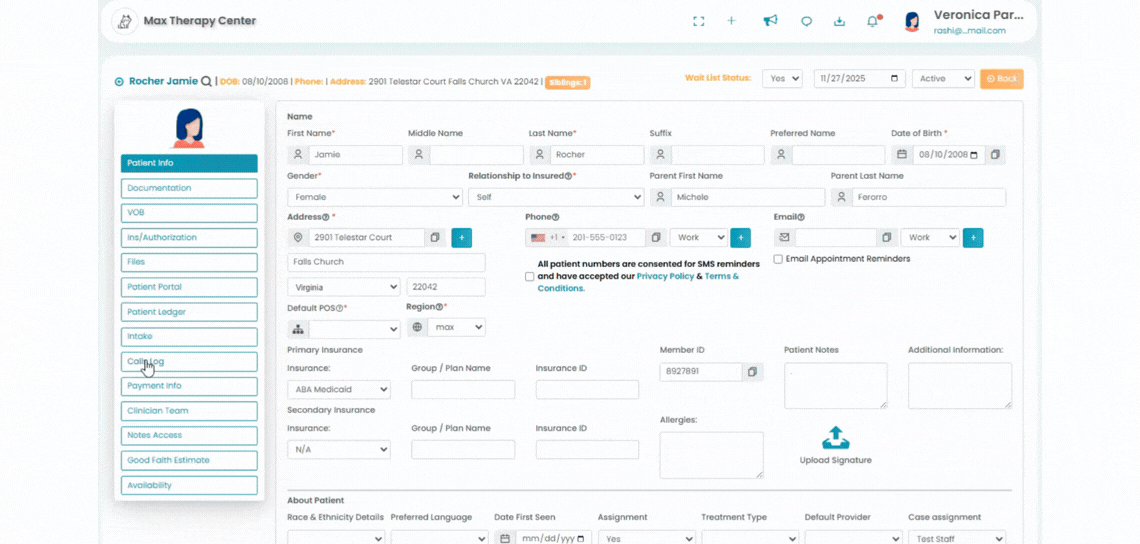Select the Patient Info tab
The image size is (1140, 544).
[x=189, y=164]
